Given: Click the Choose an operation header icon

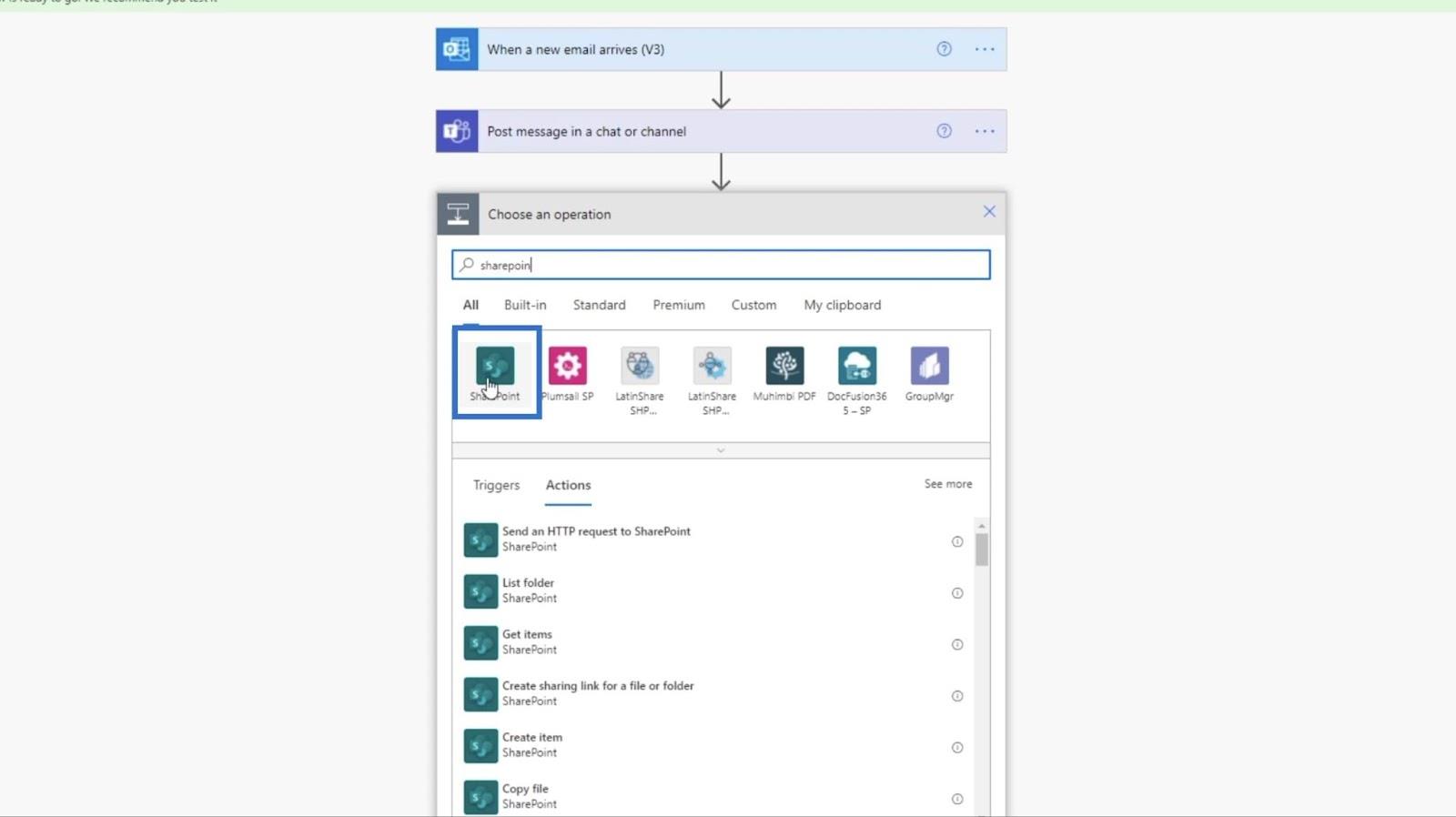Looking at the screenshot, I should 458,214.
